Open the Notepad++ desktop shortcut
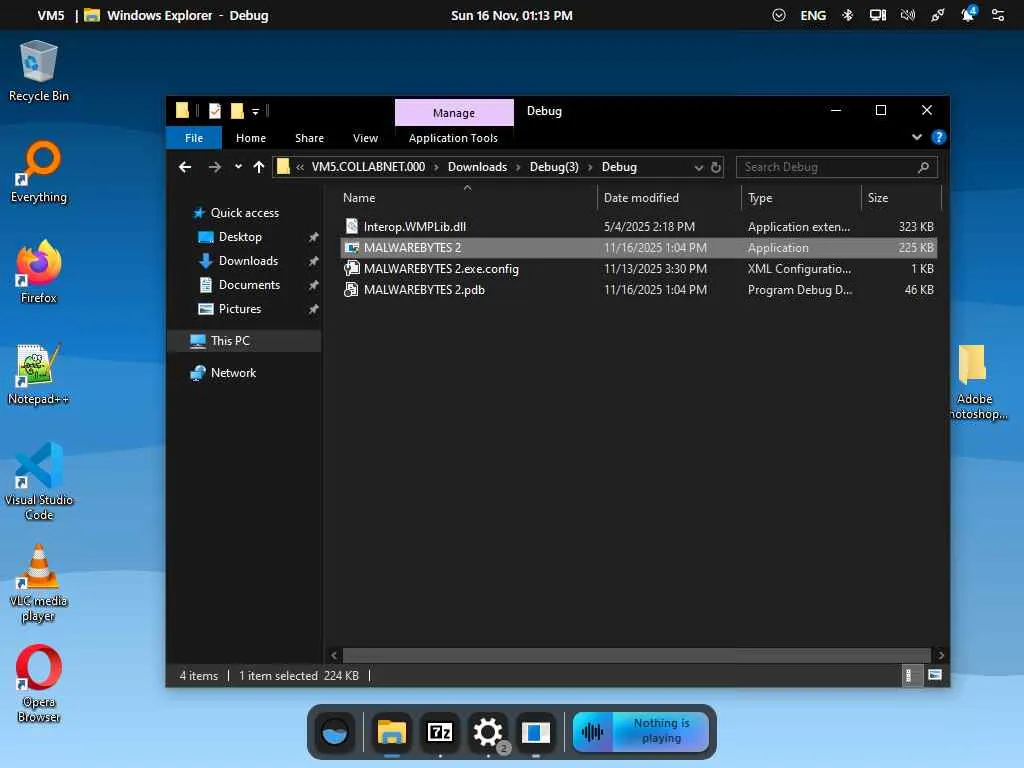This screenshot has width=1024, height=768. tap(39, 374)
